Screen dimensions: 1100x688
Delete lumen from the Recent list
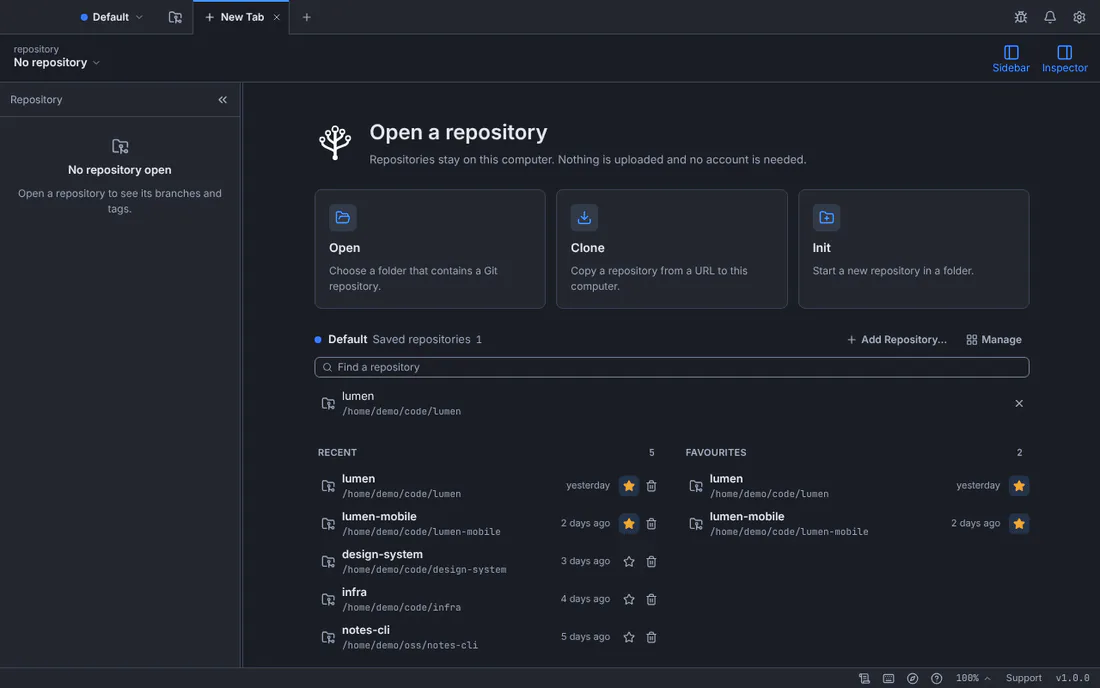[651, 485]
